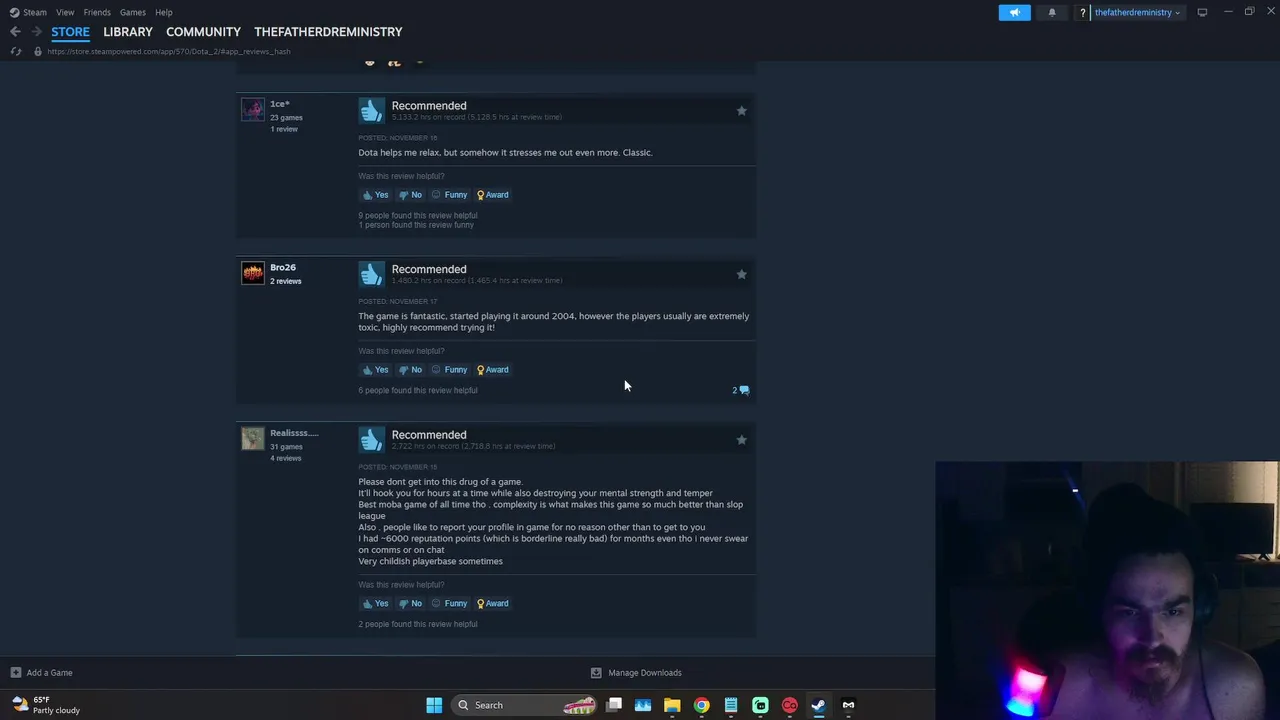Switch to Big Picture mode monitor icon
The height and width of the screenshot is (720, 1280).
click(1202, 12)
